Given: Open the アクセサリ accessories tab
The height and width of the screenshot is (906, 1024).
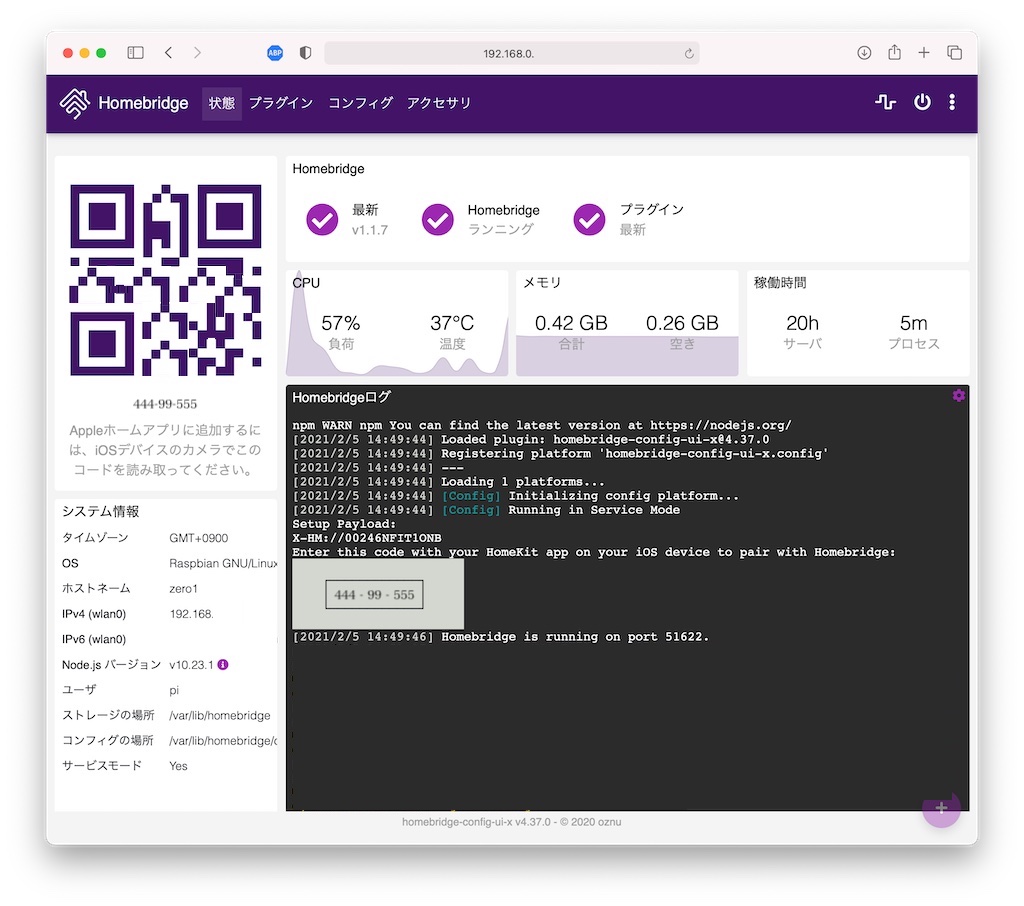Looking at the screenshot, I should (438, 103).
